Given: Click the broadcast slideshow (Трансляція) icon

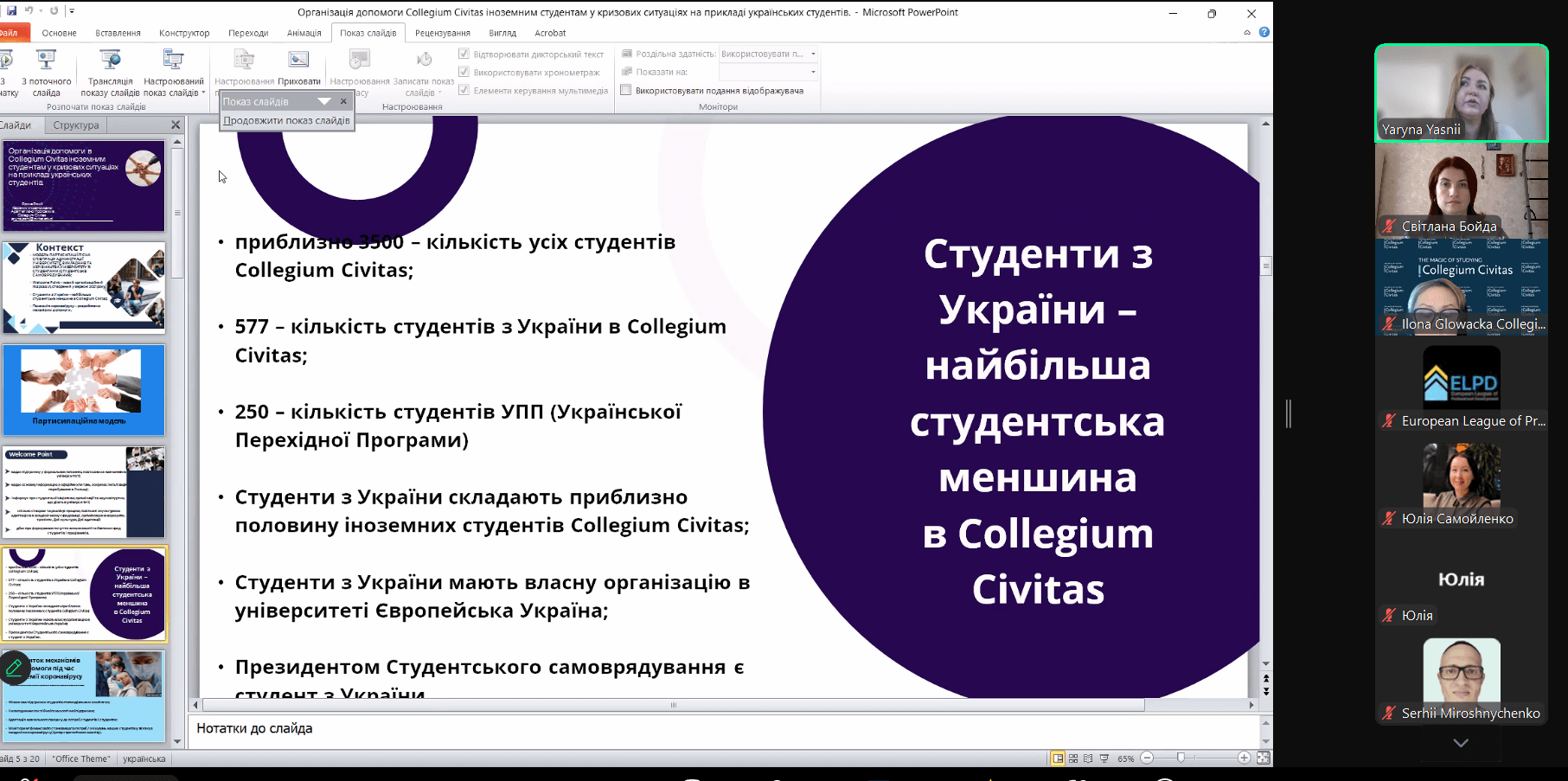Looking at the screenshot, I should pyautogui.click(x=110, y=61).
